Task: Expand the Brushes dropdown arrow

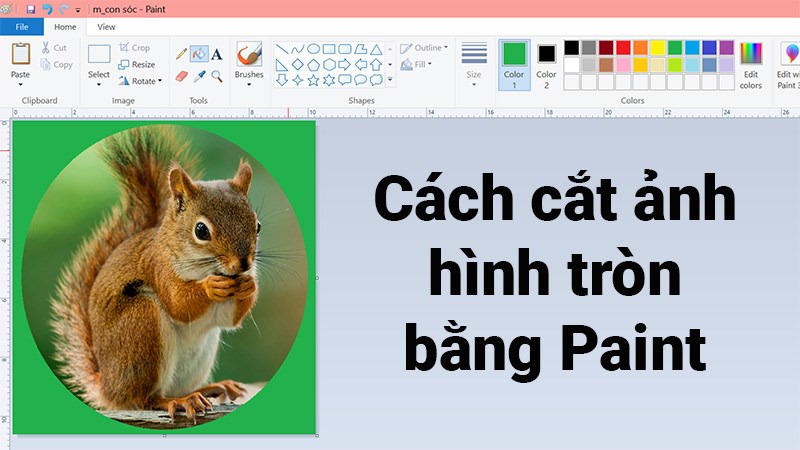Action: 249,85
